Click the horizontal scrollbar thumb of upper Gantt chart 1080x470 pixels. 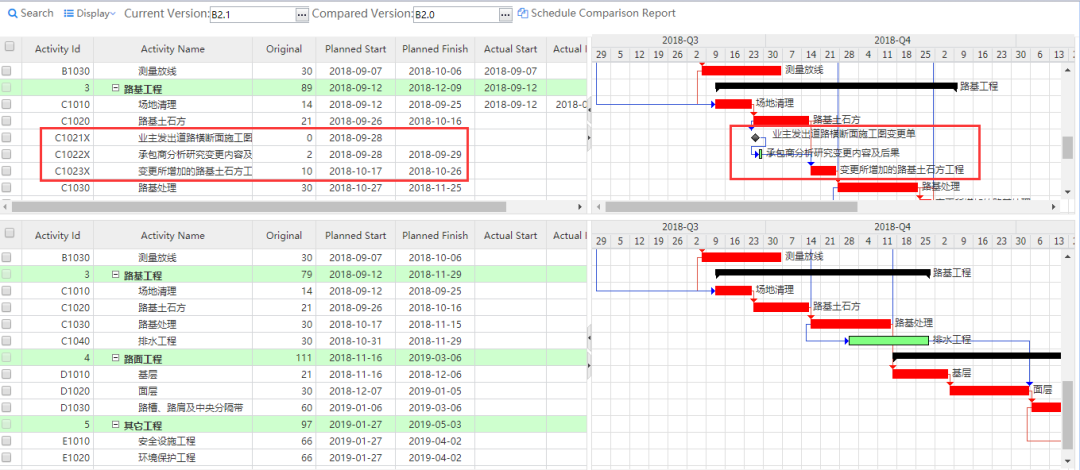[731, 206]
